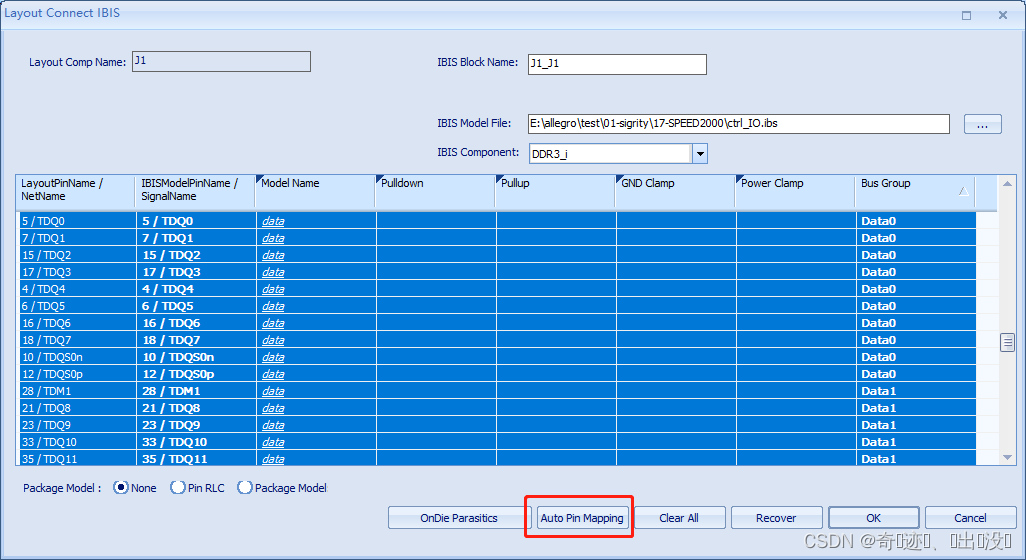Select the layout pin cell "17 / TDQ3"
The image size is (1026, 560).
pyautogui.click(x=77, y=272)
